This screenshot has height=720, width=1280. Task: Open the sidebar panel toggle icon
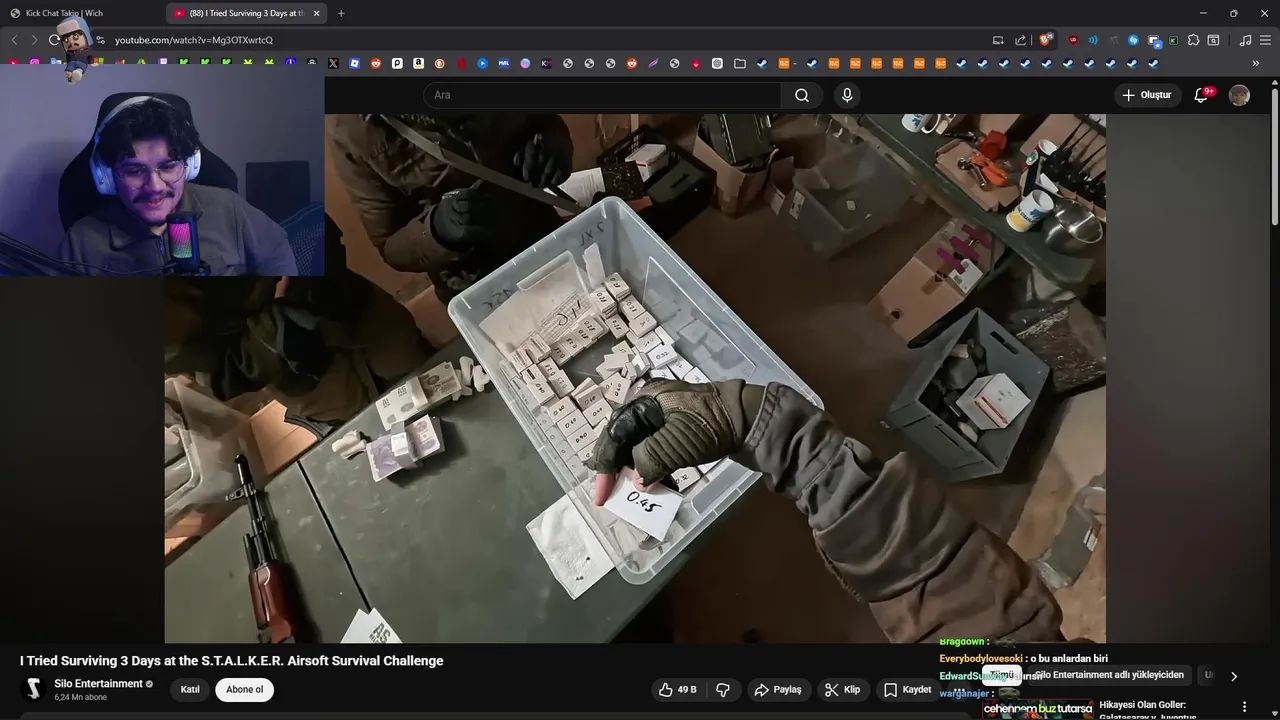[1213, 40]
